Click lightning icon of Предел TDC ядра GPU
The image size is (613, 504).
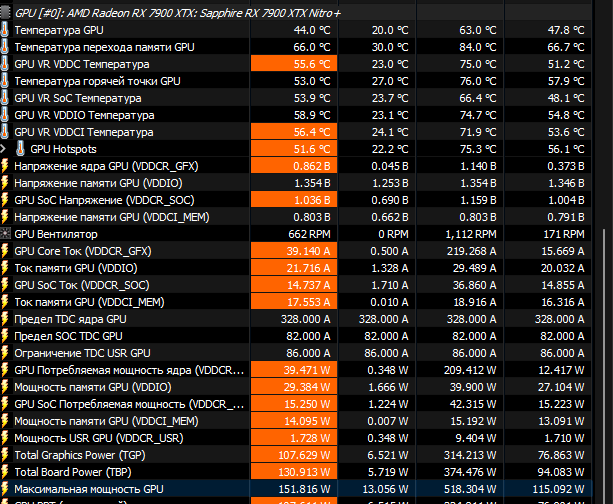point(5,319)
